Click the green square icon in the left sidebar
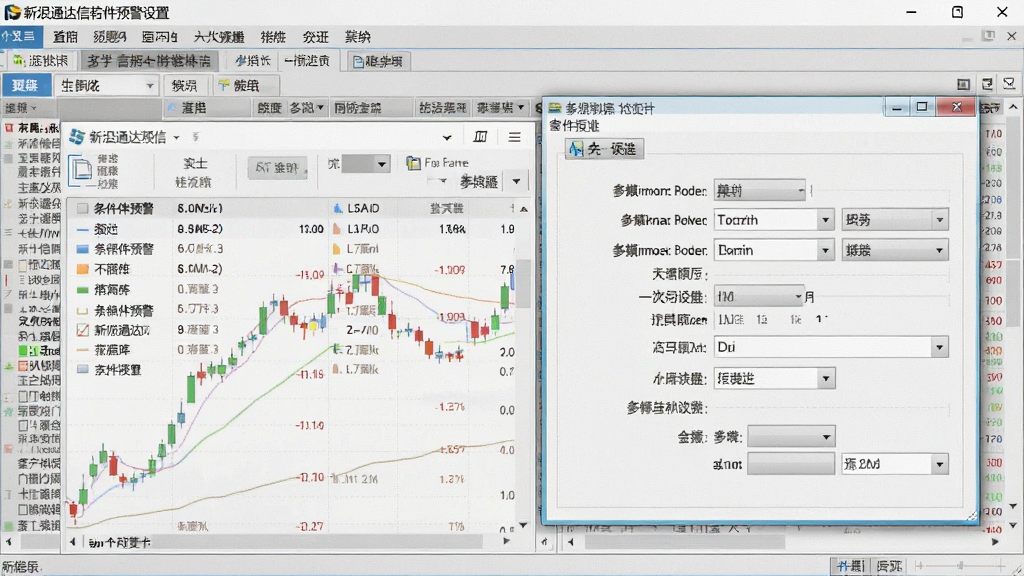This screenshot has width=1024, height=576. pos(23,351)
